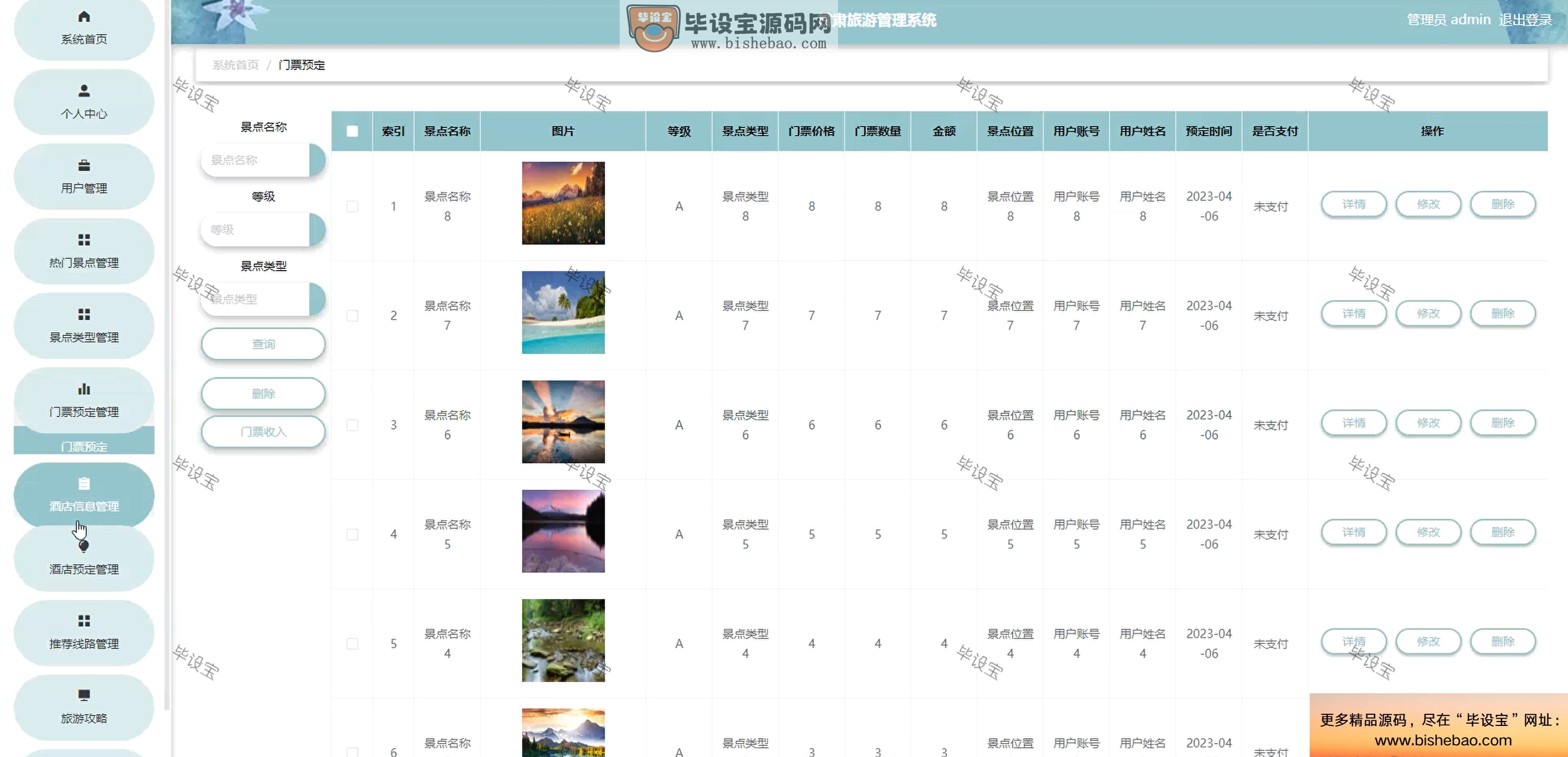This screenshot has height=757, width=1568.
Task: Toggle the select-all checkbox in table header
Action: pos(353,131)
